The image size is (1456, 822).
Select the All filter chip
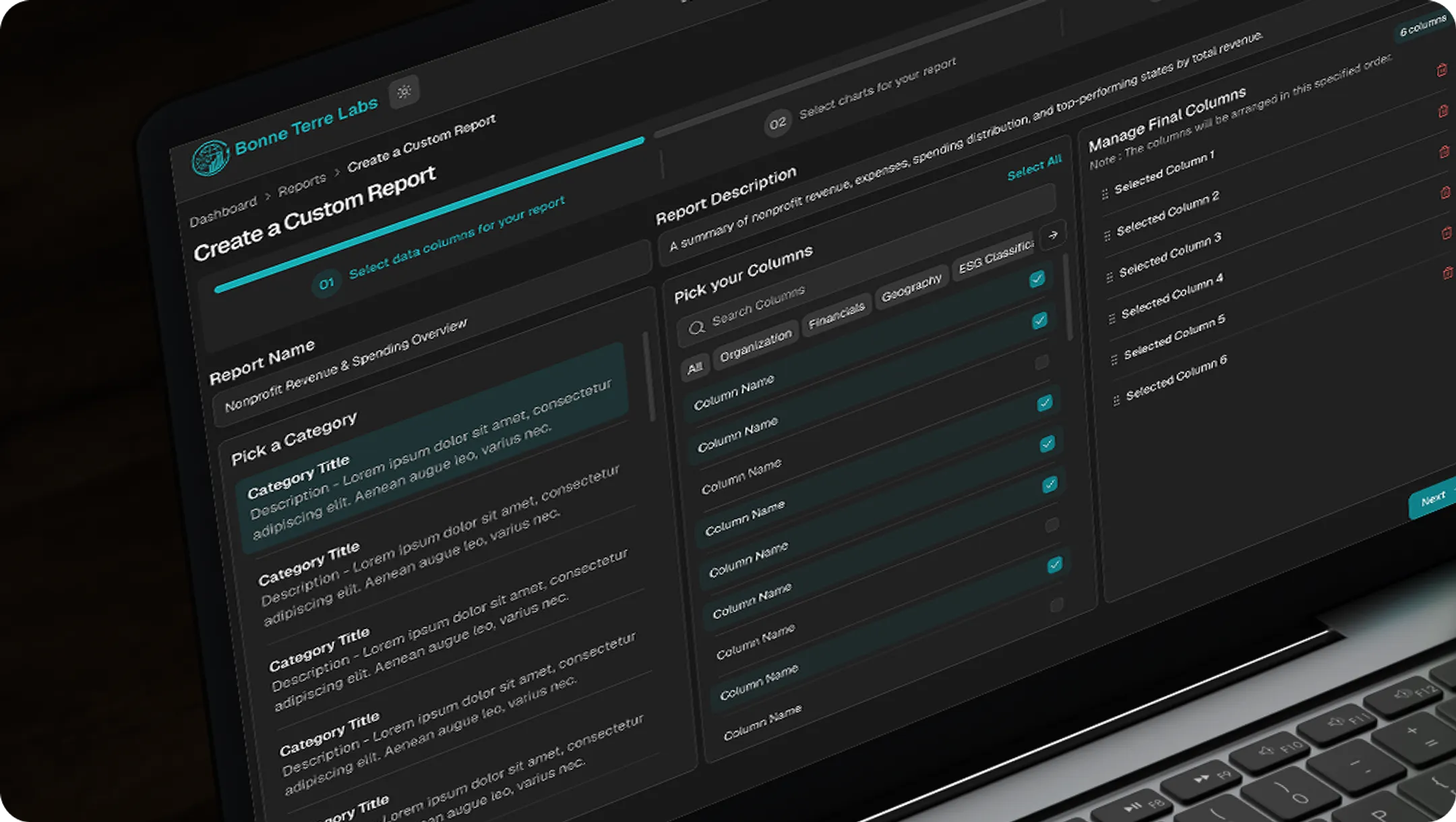click(x=695, y=368)
